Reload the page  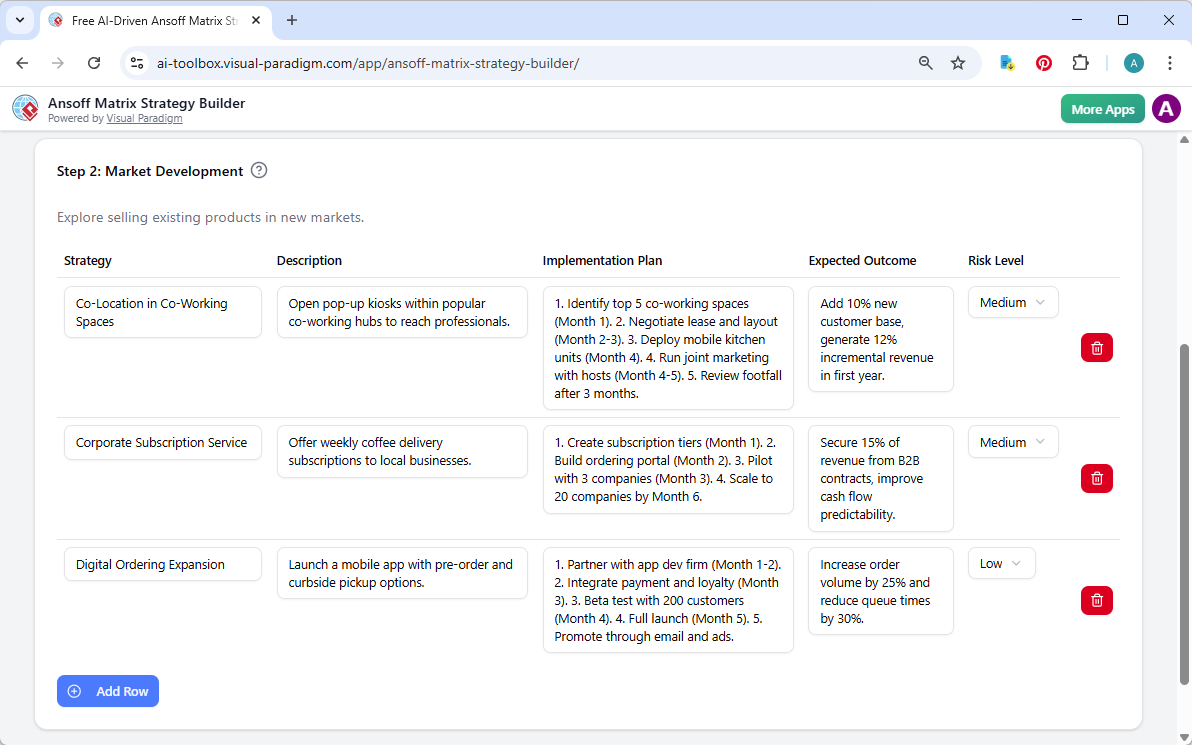click(94, 62)
